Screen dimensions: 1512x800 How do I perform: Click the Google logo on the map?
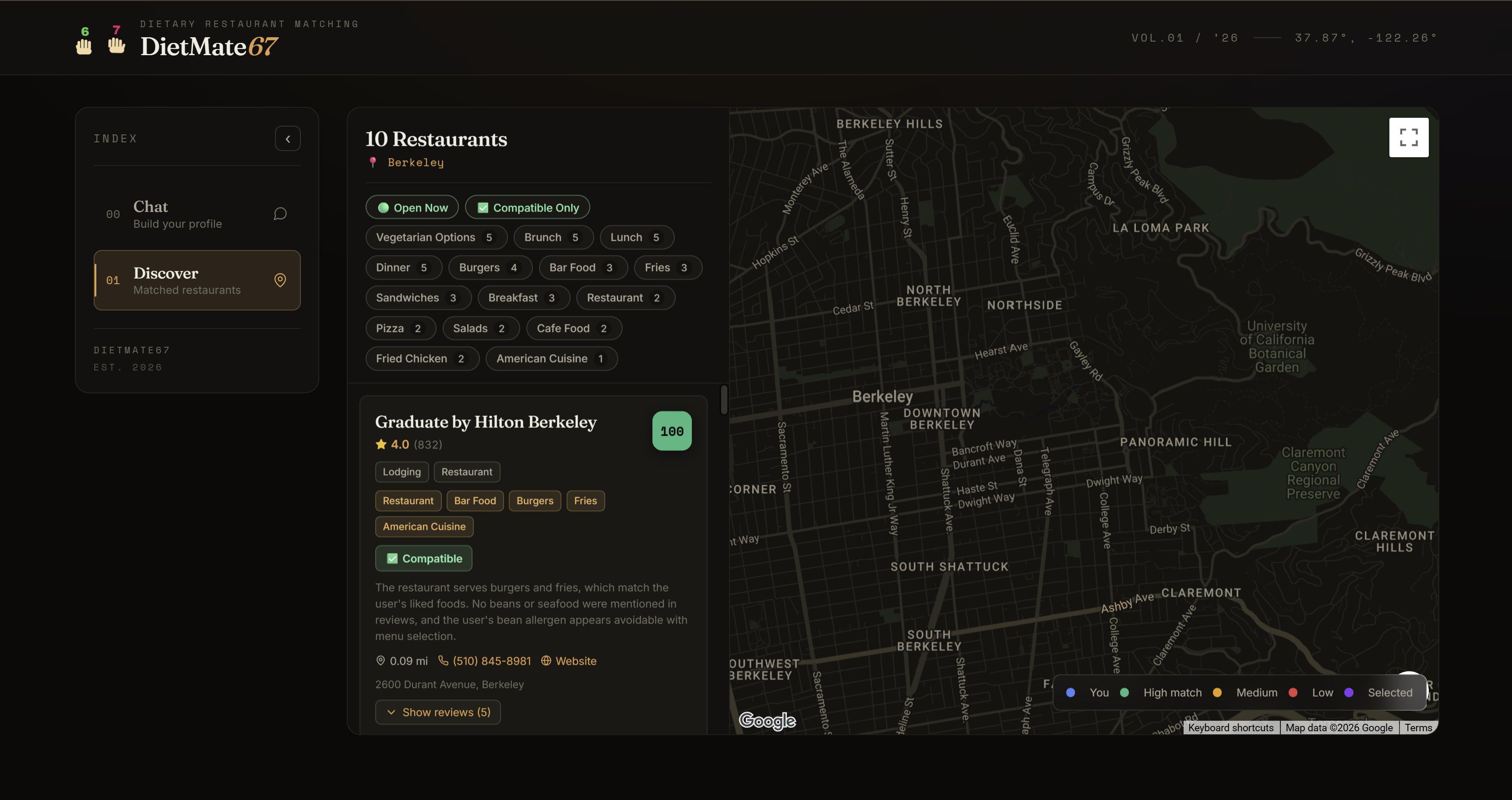point(767,721)
